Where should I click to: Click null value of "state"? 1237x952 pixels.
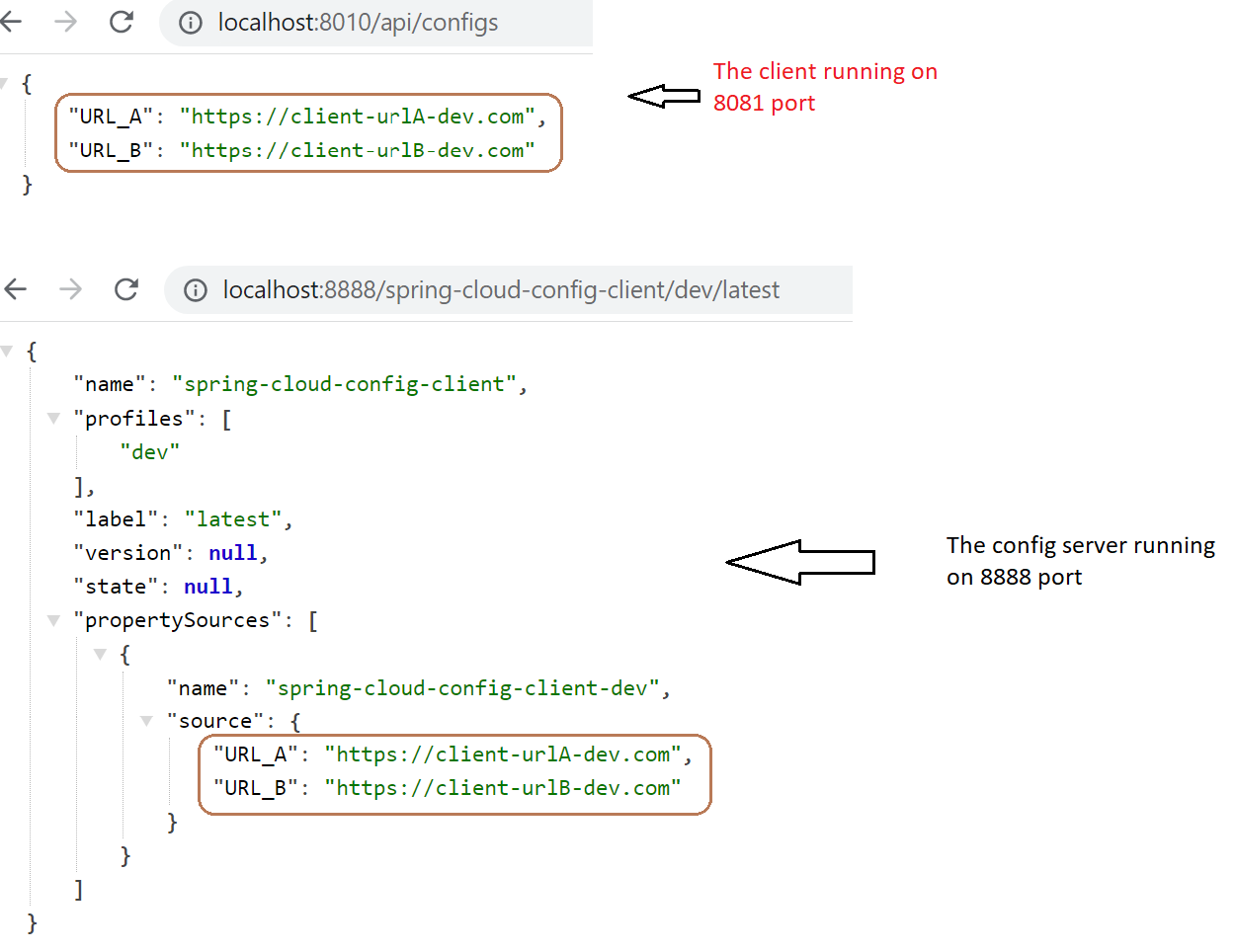click(207, 587)
